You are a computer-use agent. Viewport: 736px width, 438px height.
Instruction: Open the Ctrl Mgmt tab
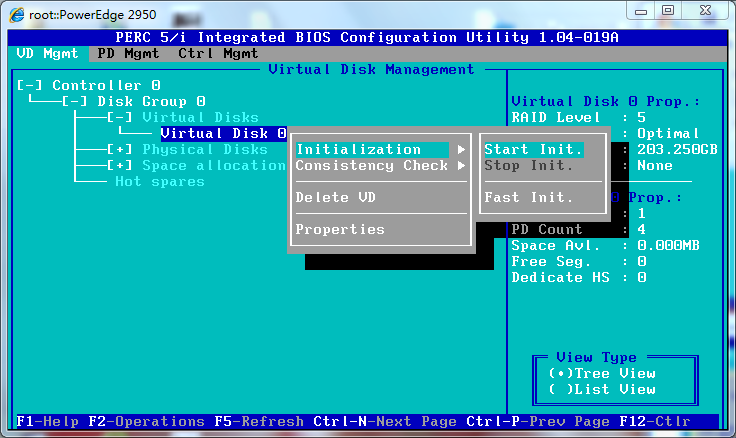[218, 54]
